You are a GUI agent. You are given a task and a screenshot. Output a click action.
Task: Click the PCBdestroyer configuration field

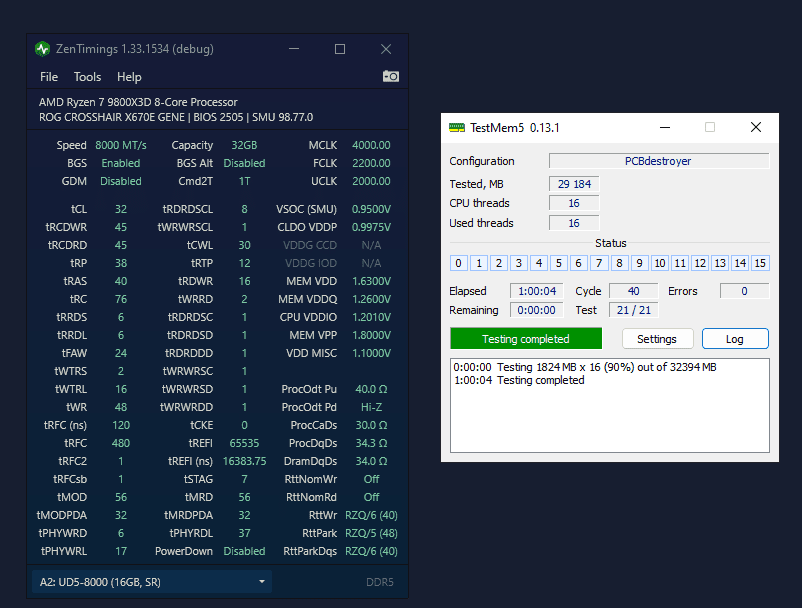pos(659,161)
